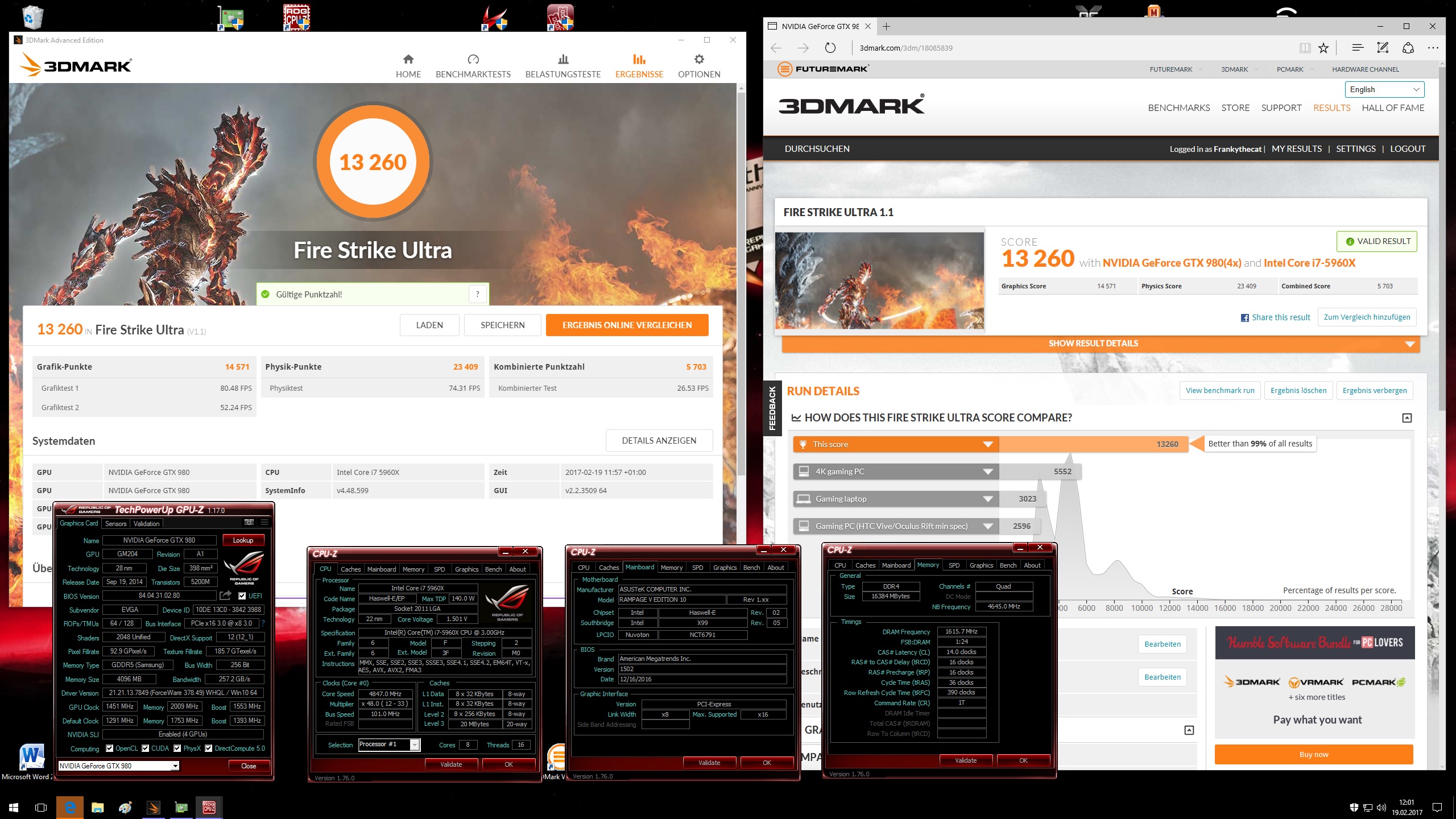Viewport: 1456px width, 819px height.
Task: Click the LADEN button
Action: (x=429, y=325)
